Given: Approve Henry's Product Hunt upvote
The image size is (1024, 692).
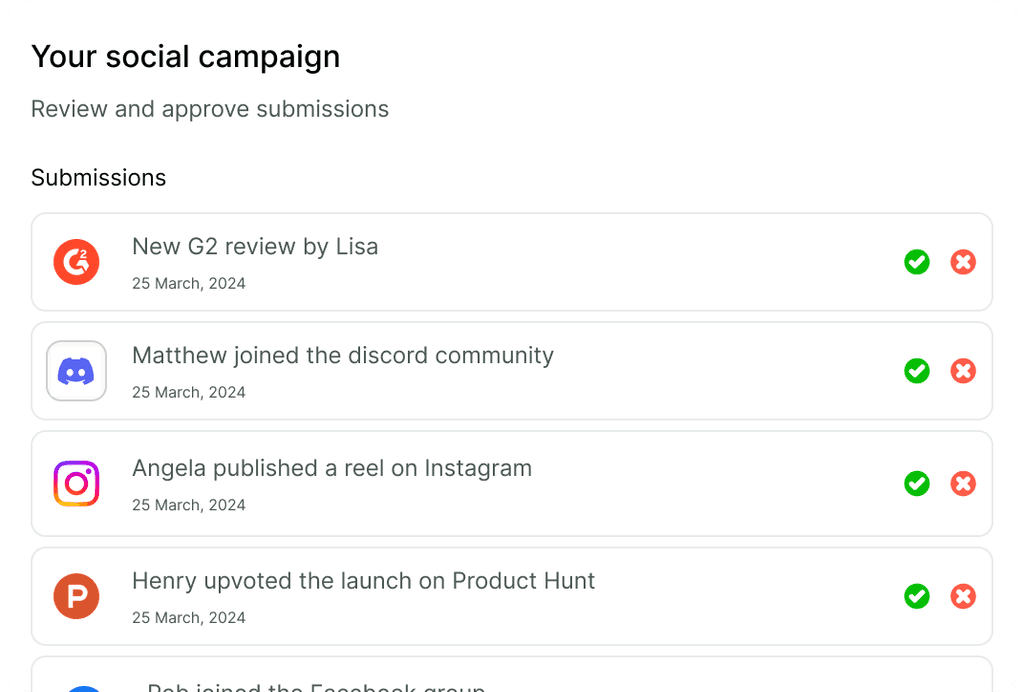Looking at the screenshot, I should point(917,597).
